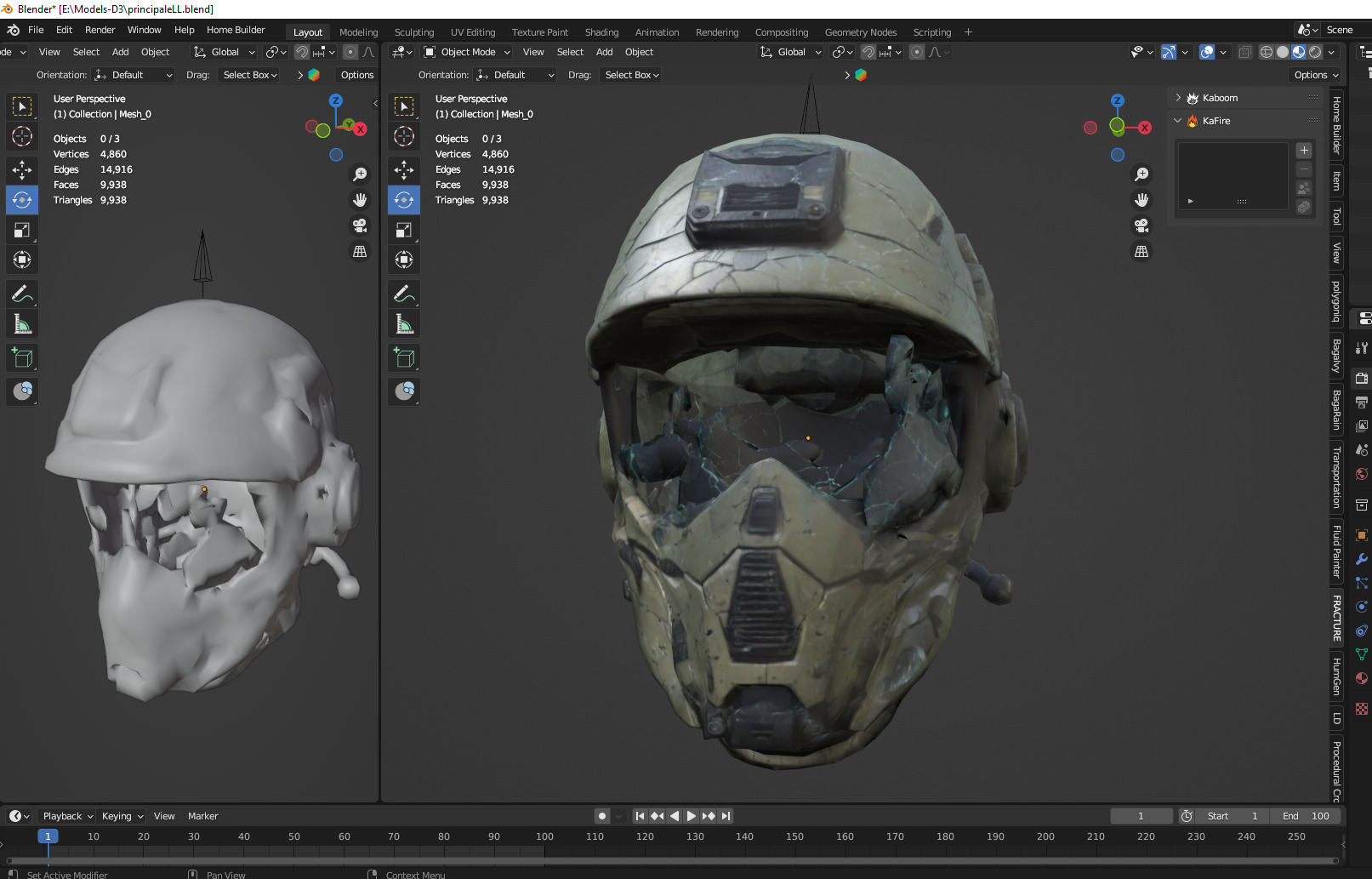This screenshot has height=879, width=1372.
Task: Jump to start frame button in timeline
Action: pos(640,816)
